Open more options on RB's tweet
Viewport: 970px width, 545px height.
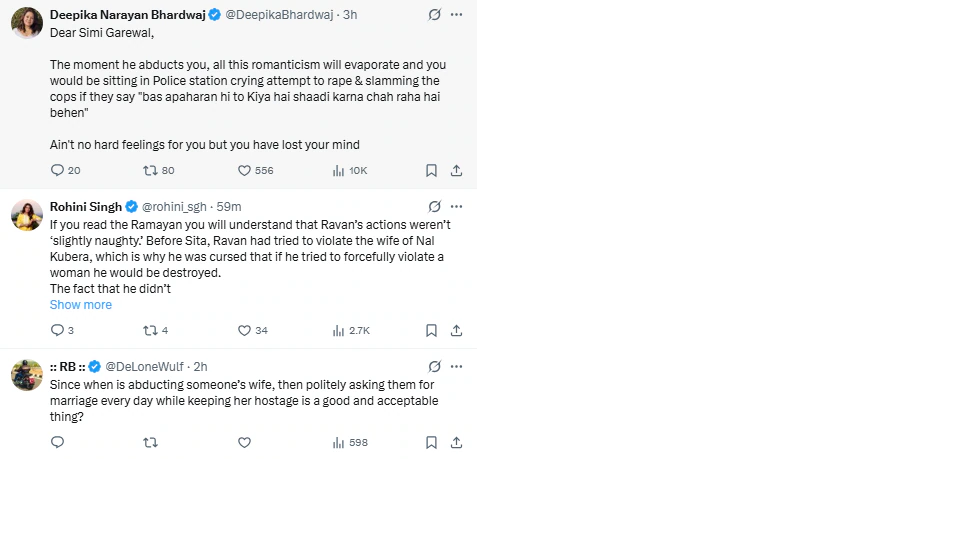pyautogui.click(x=456, y=367)
